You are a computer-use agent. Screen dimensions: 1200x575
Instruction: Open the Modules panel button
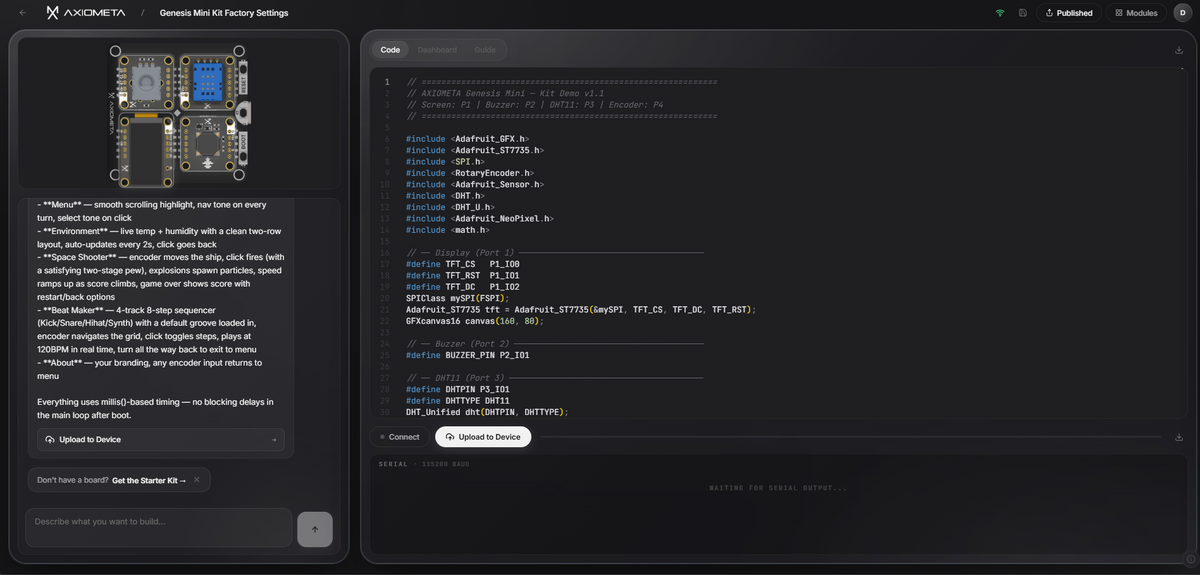pos(1136,13)
